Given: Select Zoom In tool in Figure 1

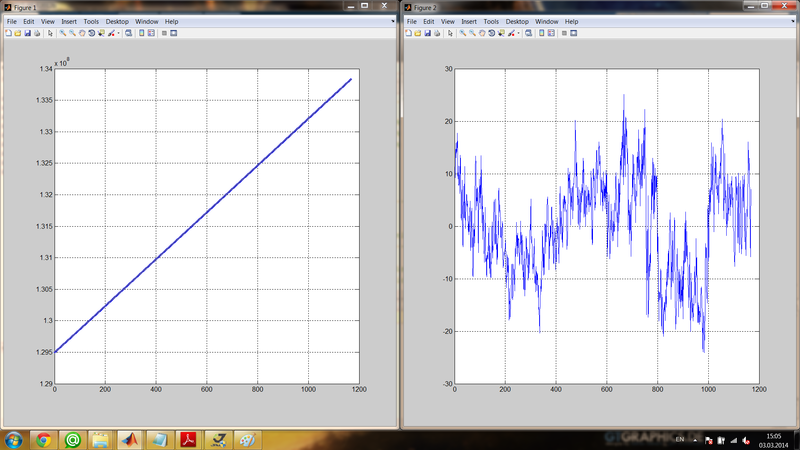Looking at the screenshot, I should tap(62, 33).
